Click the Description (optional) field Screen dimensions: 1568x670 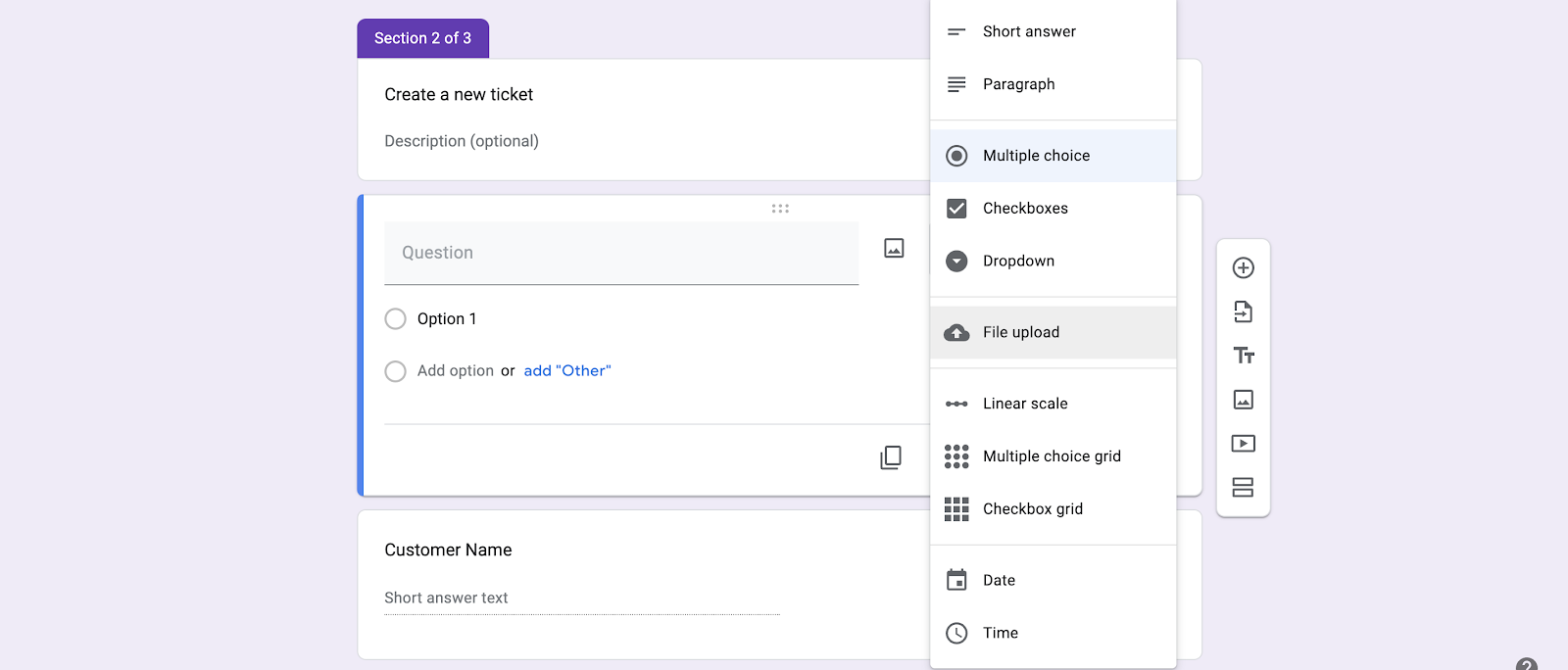pos(462,141)
